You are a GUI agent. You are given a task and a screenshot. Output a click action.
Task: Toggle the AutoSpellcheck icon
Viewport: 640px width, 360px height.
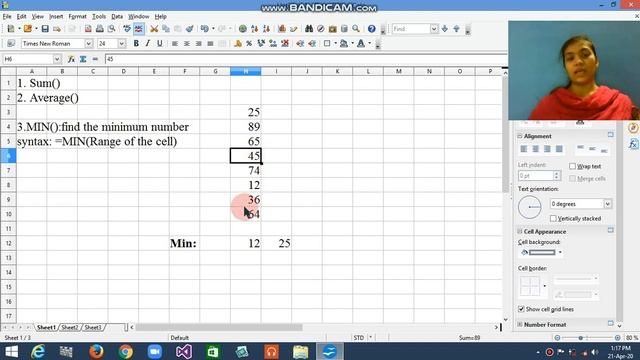click(139, 29)
